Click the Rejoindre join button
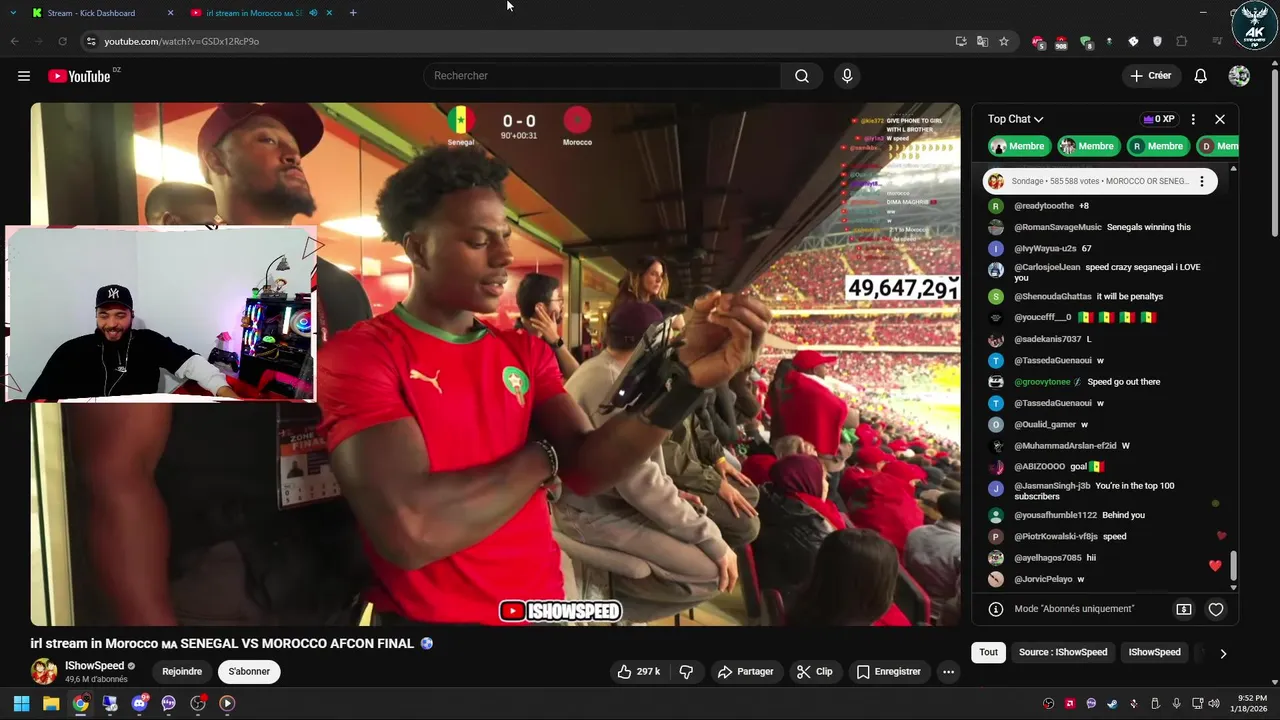 (x=182, y=672)
